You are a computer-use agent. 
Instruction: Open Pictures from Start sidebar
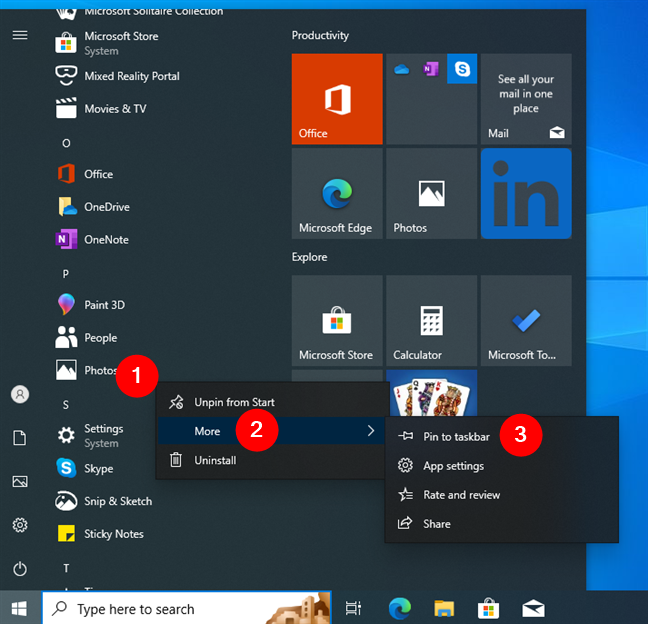tap(20, 481)
